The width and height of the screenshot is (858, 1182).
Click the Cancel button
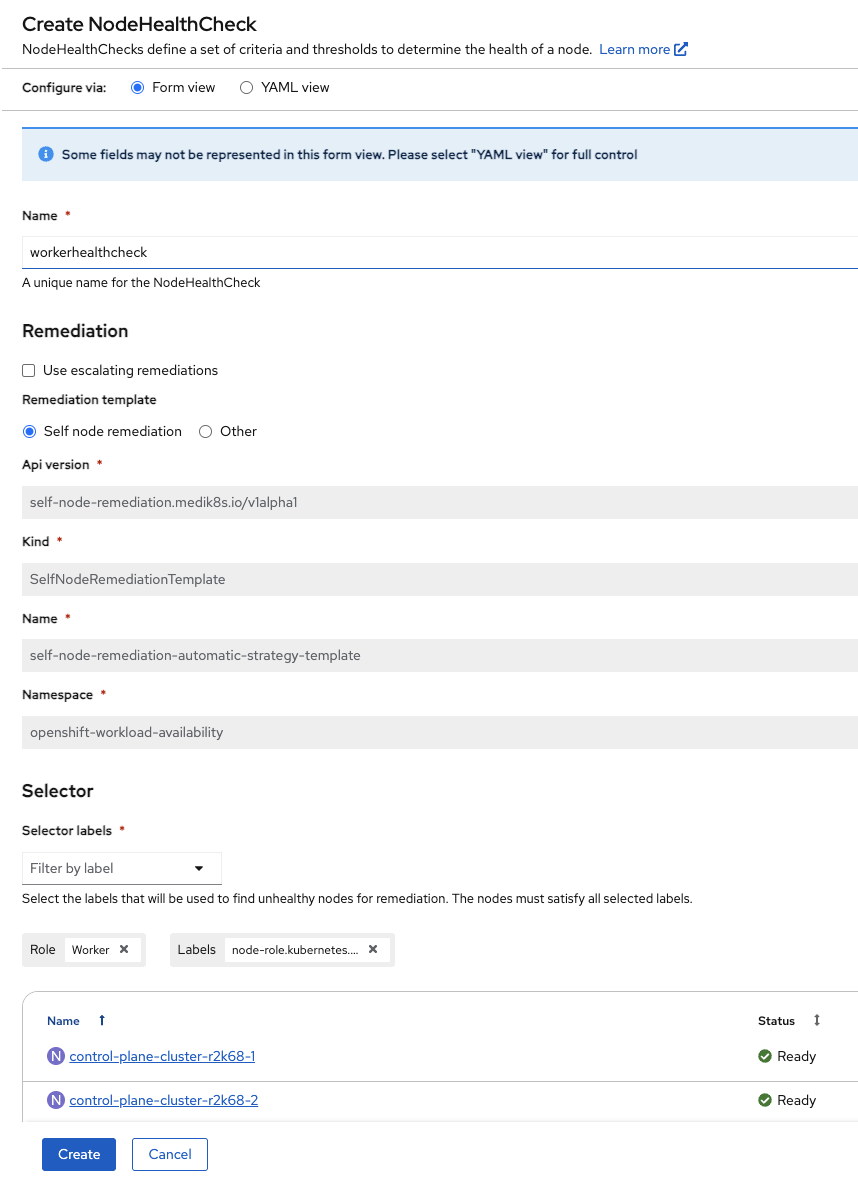(x=170, y=1154)
